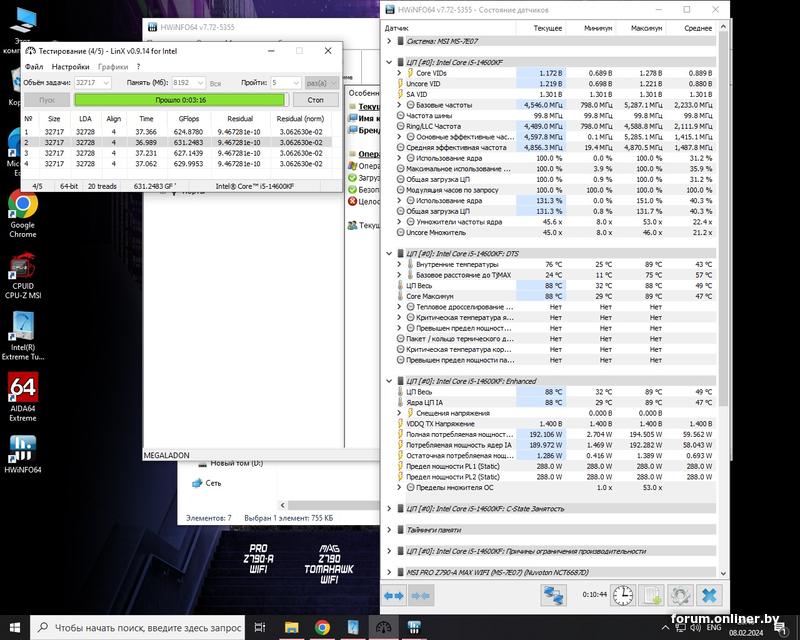The width and height of the screenshot is (800, 640).
Task: Open the Файл menu in LinX
Action: (x=33, y=66)
